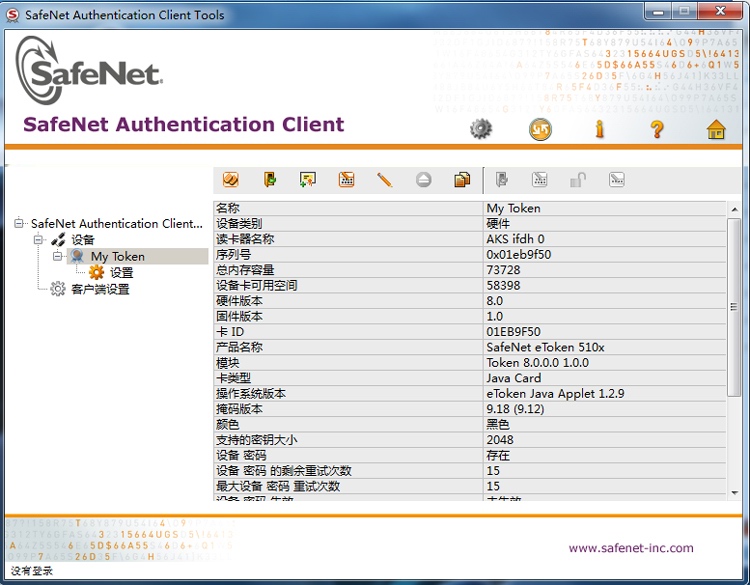This screenshot has width=750, height=585.
Task: Click the SafeNet Authentication Client heading
Action: [184, 124]
